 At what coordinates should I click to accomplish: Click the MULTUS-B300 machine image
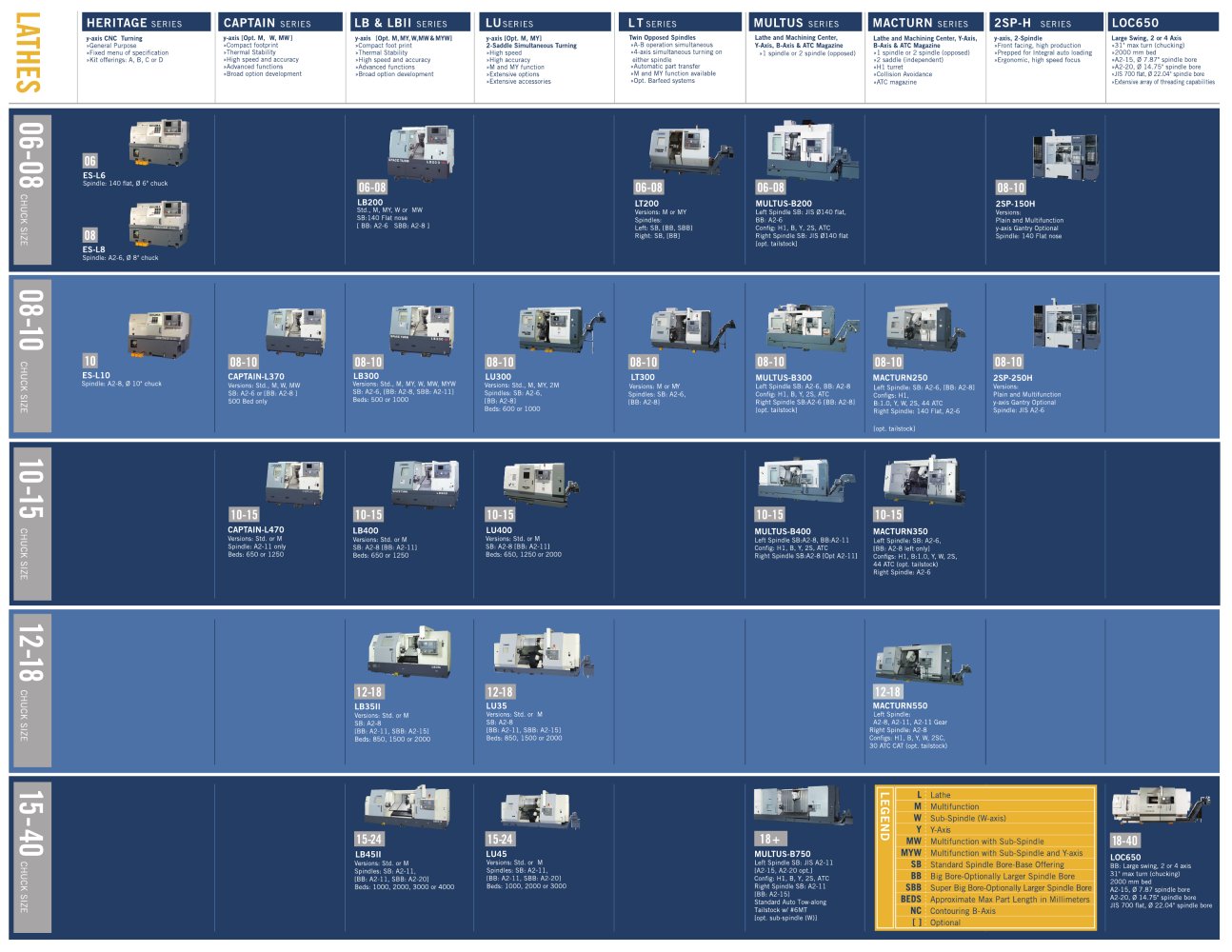812,328
